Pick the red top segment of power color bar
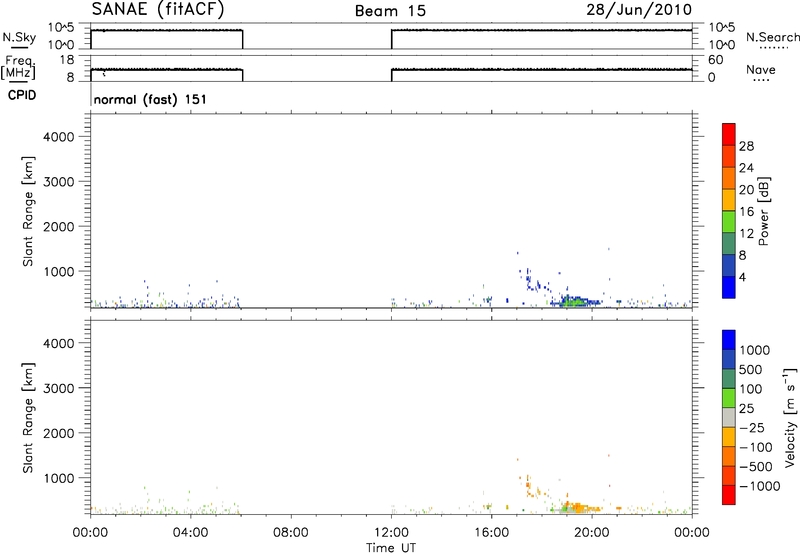 coord(729,134)
